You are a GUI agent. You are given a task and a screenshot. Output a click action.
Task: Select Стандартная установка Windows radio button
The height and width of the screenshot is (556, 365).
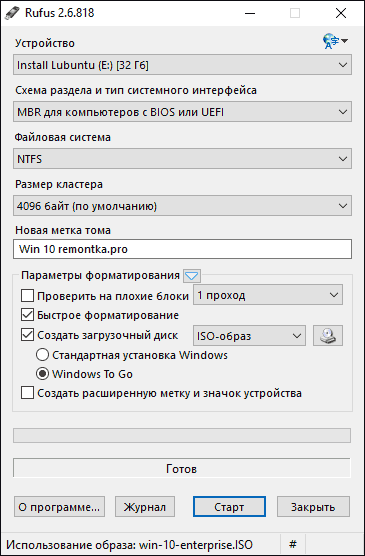coord(42,355)
